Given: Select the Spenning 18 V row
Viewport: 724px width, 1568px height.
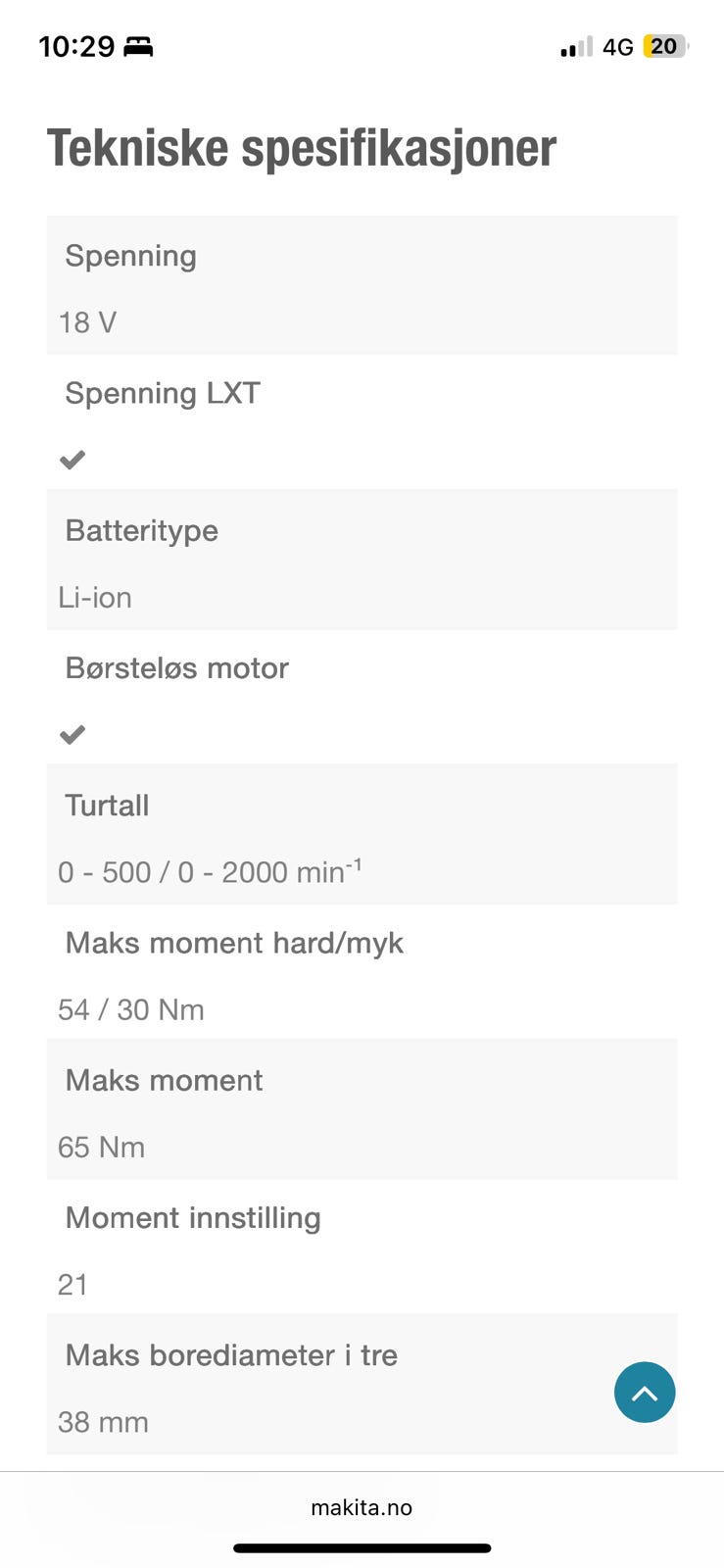Looking at the screenshot, I should coord(362,285).
